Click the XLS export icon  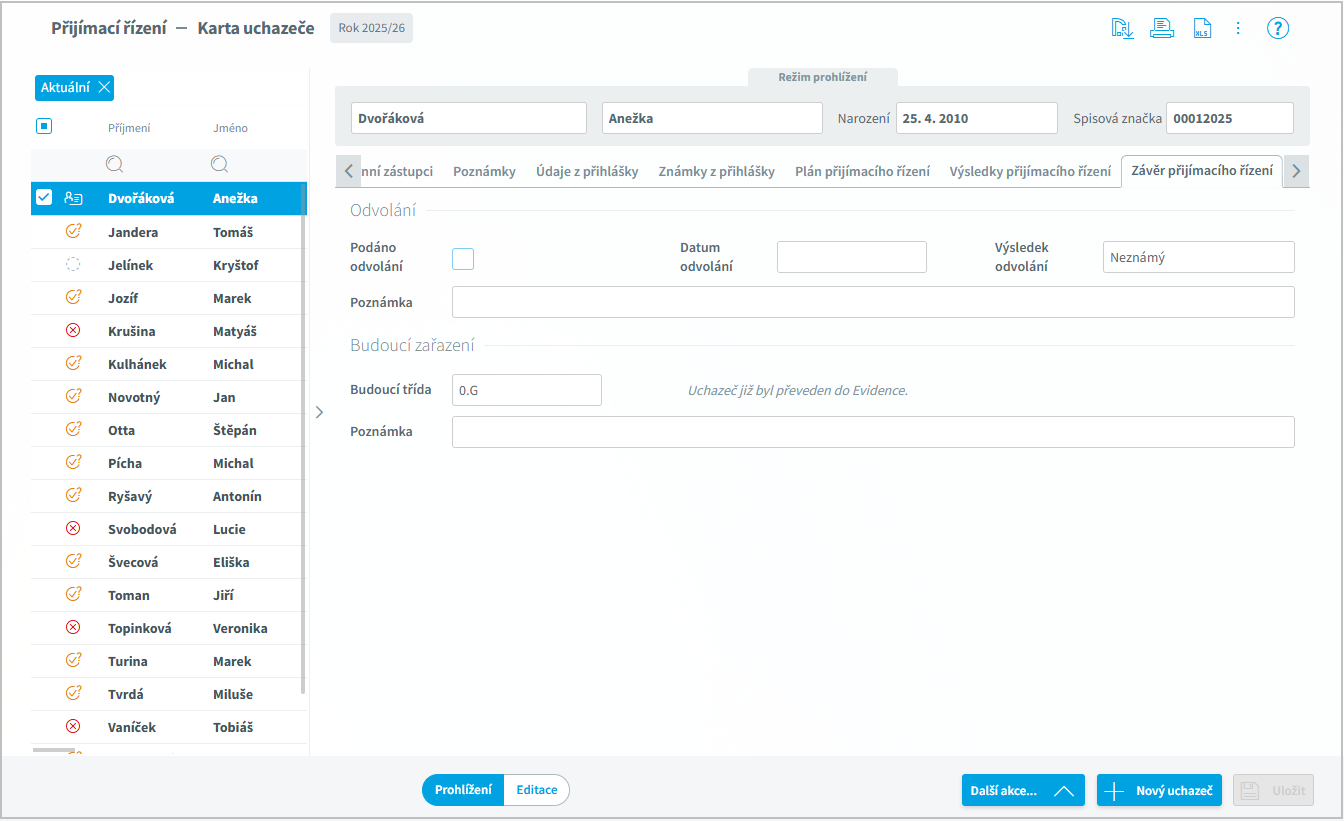point(1201,28)
